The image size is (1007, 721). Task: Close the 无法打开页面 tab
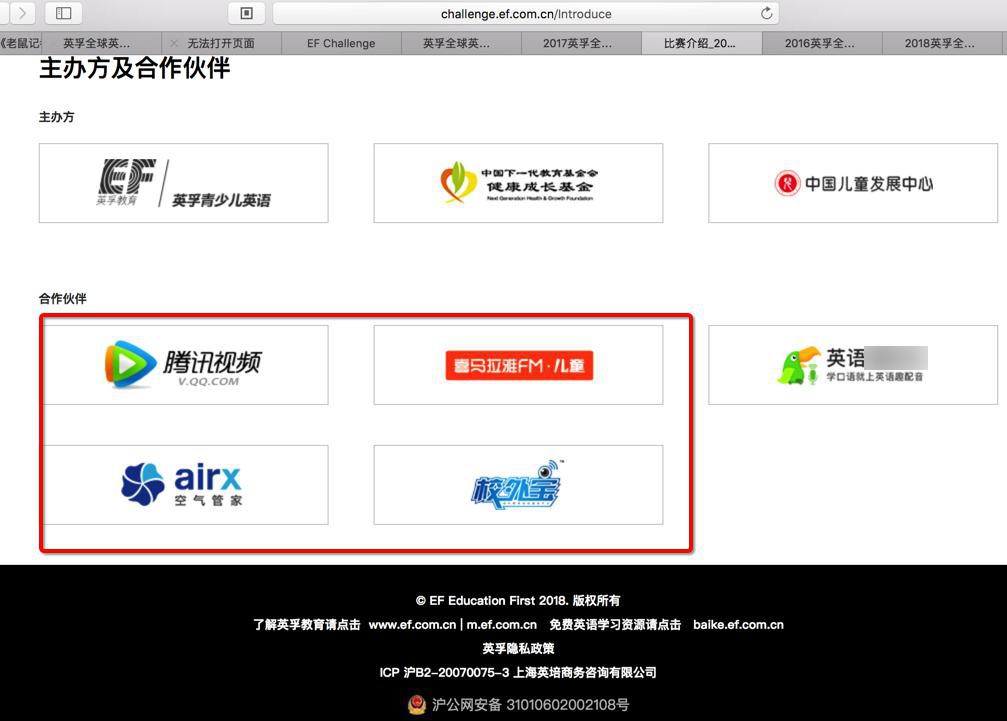tap(174, 43)
